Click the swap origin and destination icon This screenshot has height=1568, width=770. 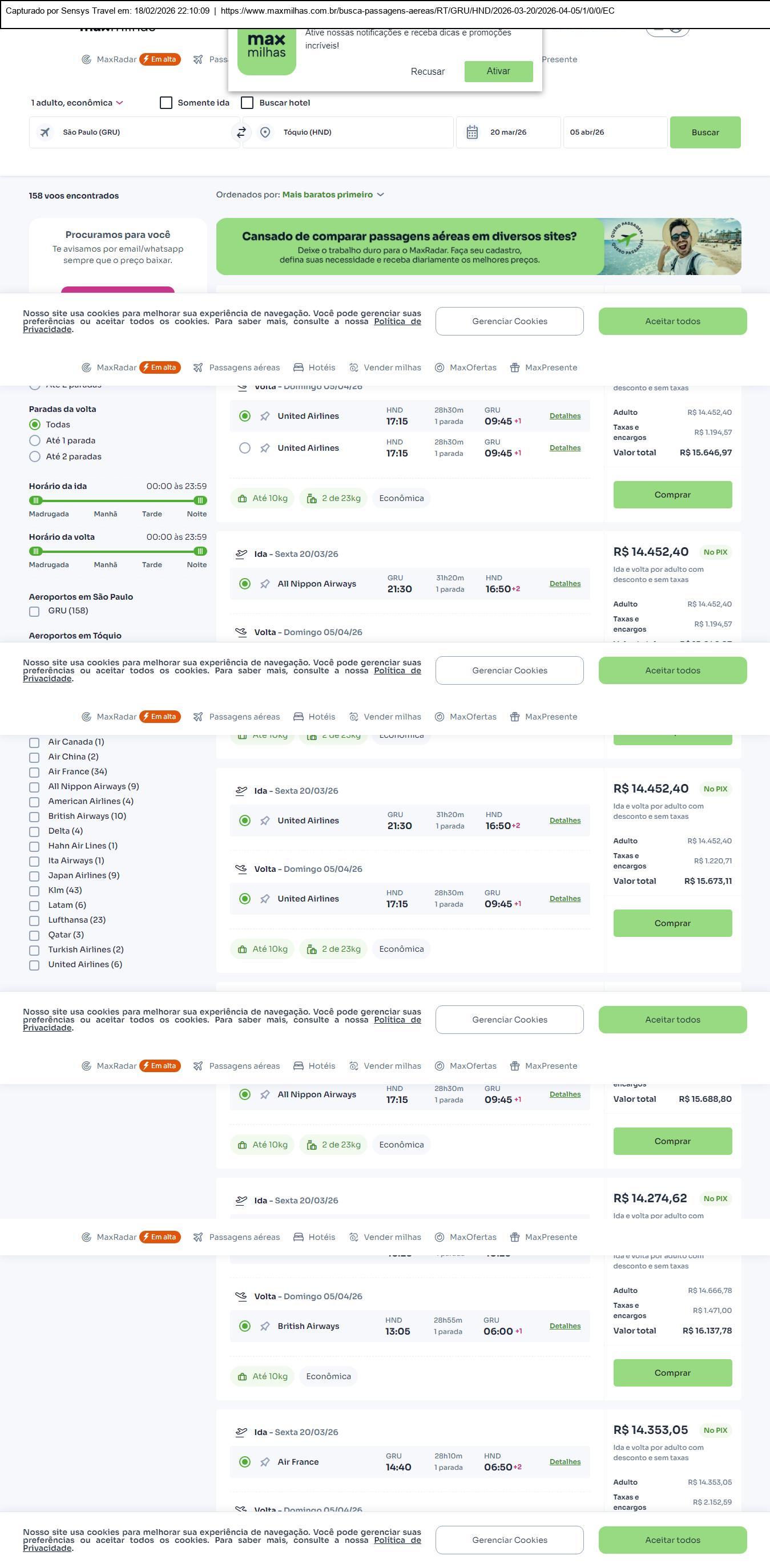[x=241, y=132]
